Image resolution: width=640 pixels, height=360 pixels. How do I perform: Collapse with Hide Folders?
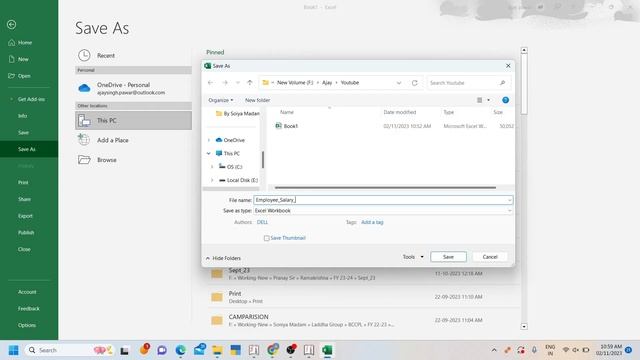pyautogui.click(x=223, y=258)
